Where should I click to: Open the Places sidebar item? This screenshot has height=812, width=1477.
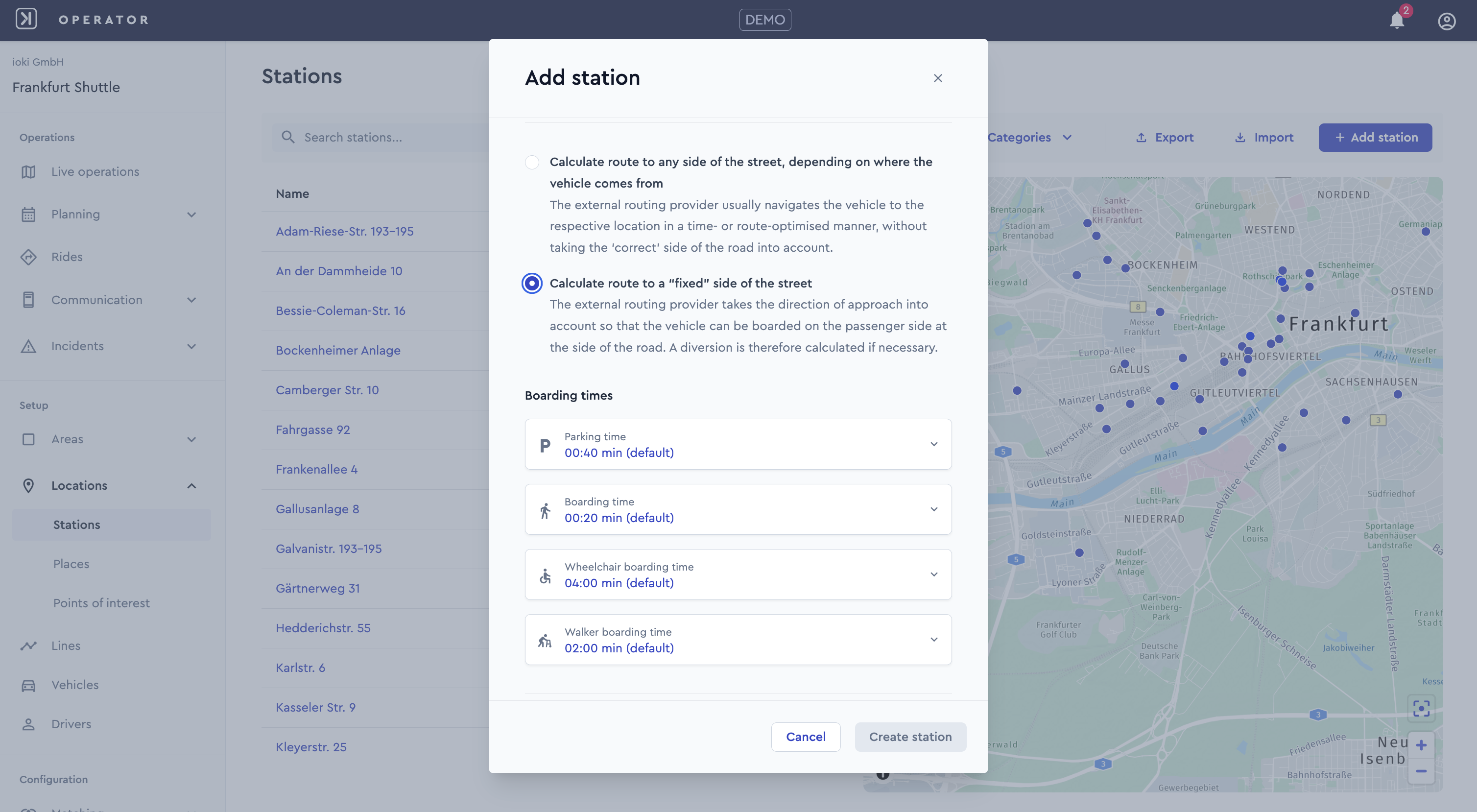(x=71, y=564)
